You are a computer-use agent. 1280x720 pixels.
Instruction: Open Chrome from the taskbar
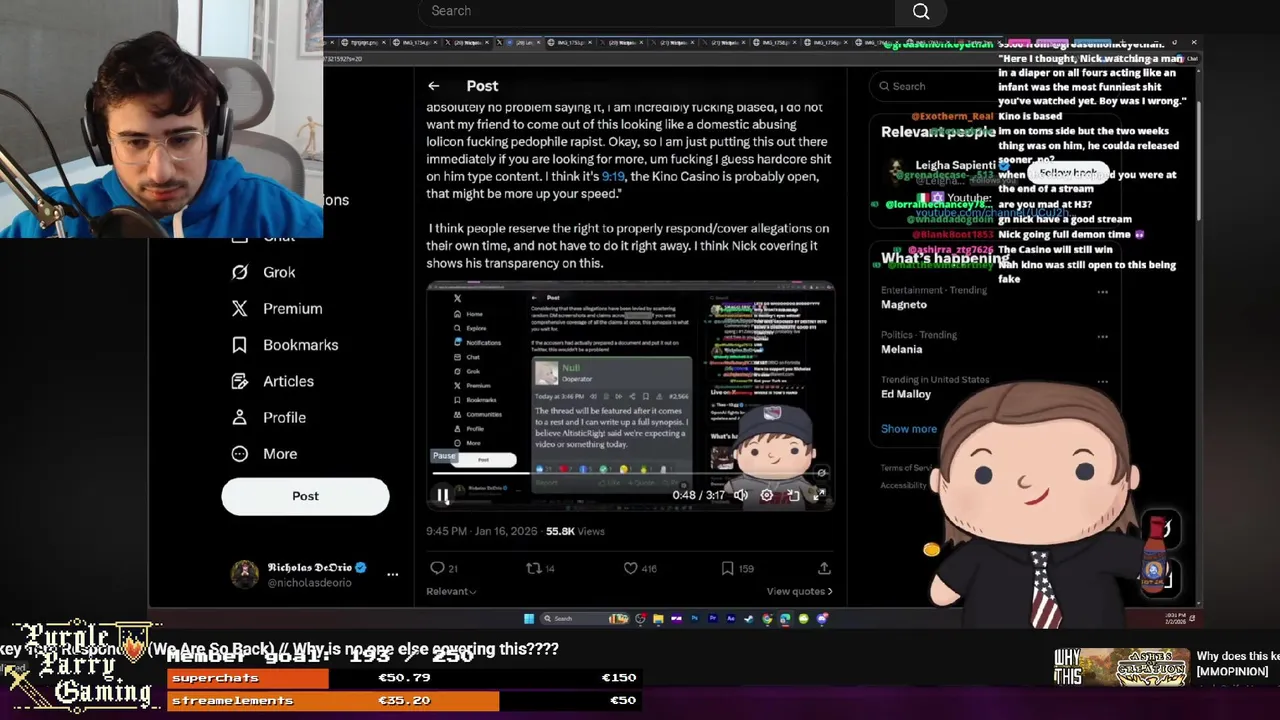[767, 618]
